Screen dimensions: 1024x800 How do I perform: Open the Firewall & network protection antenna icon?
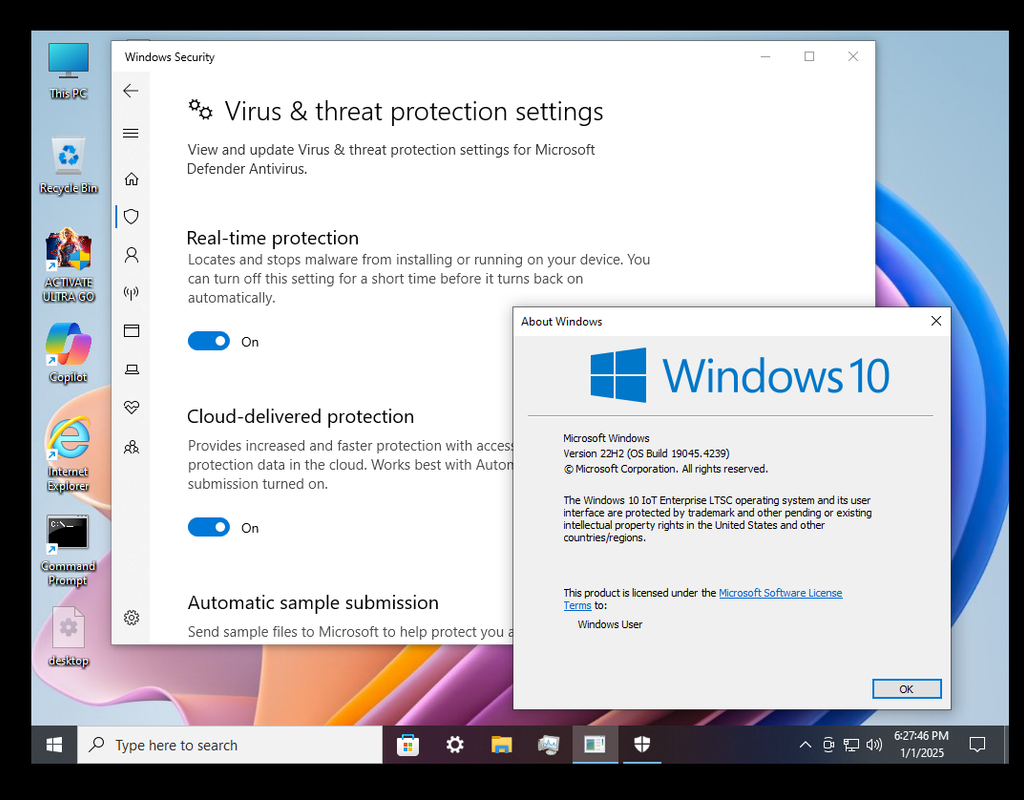pyautogui.click(x=131, y=293)
